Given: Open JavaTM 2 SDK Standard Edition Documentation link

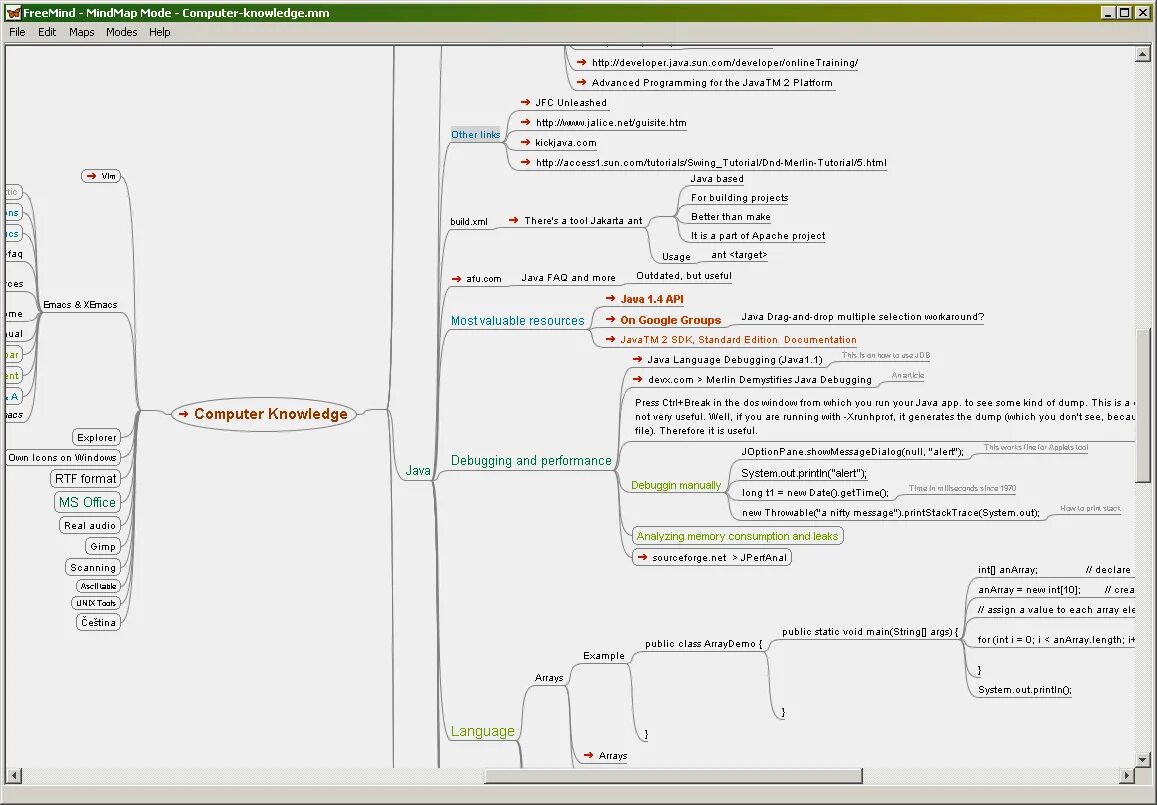Looking at the screenshot, I should point(738,340).
